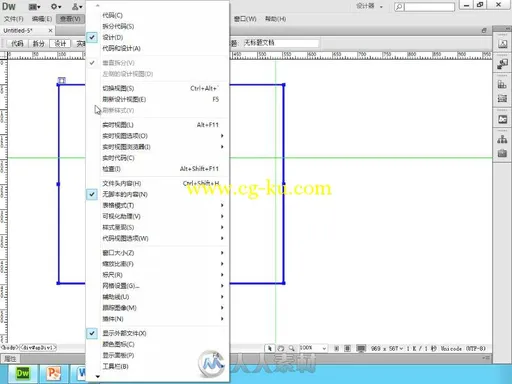Viewport: 512px width, 384px height.
Task: Open the 帮助(H) menu
Action: coord(275,19)
